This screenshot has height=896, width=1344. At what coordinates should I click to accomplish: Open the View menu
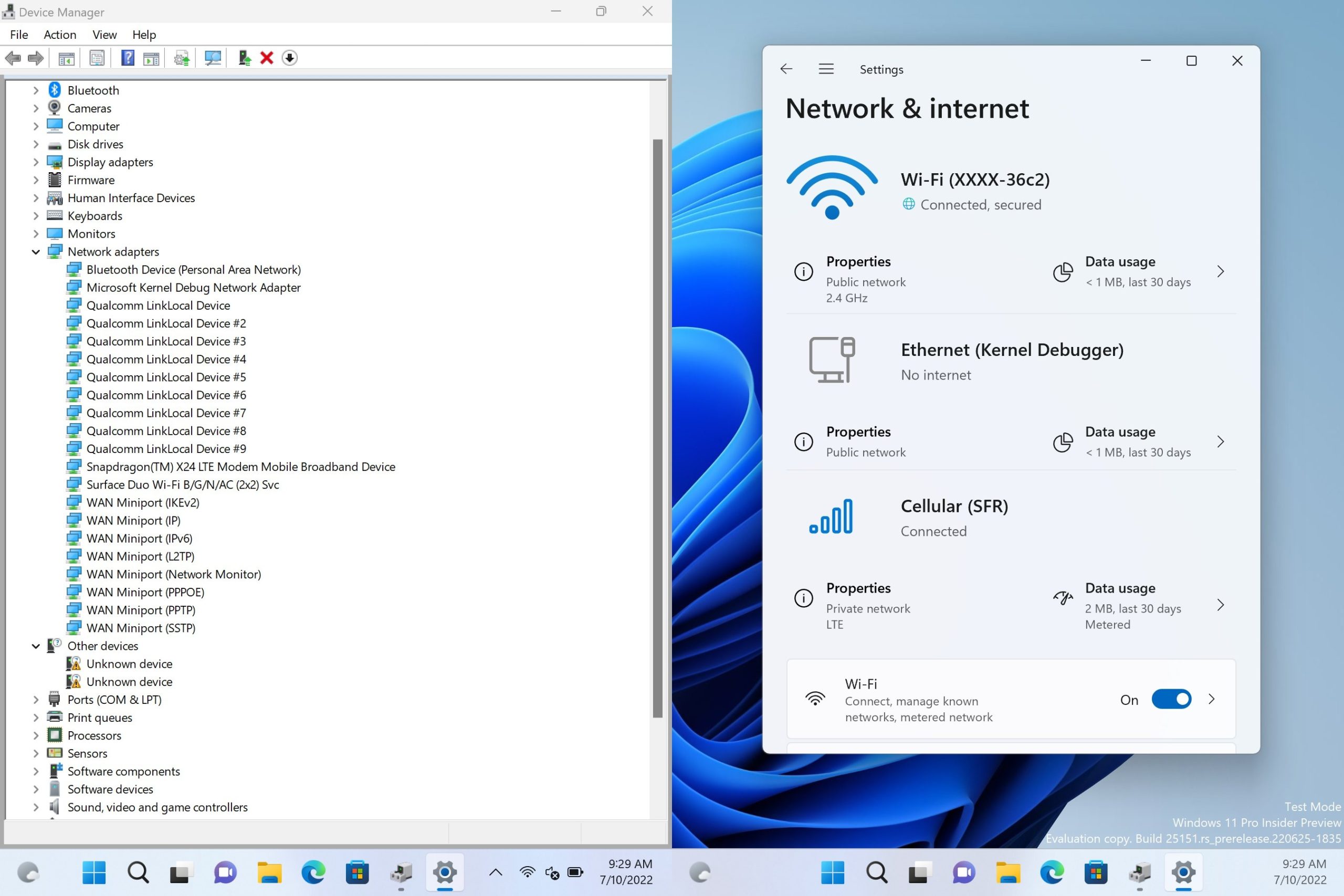click(104, 35)
